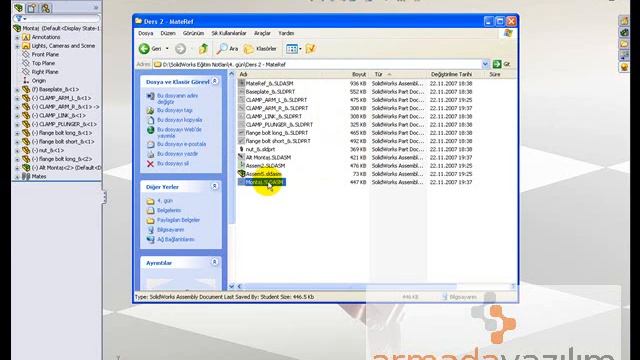Image resolution: width=640 pixels, height=360 pixels.
Task: Toggle the Klasörler folders pane
Action: point(260,49)
